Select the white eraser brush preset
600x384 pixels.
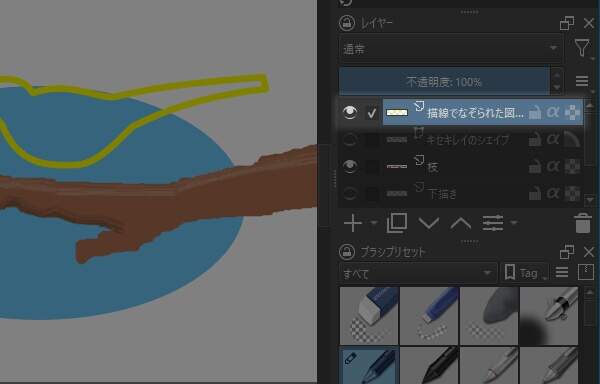pos(369,316)
